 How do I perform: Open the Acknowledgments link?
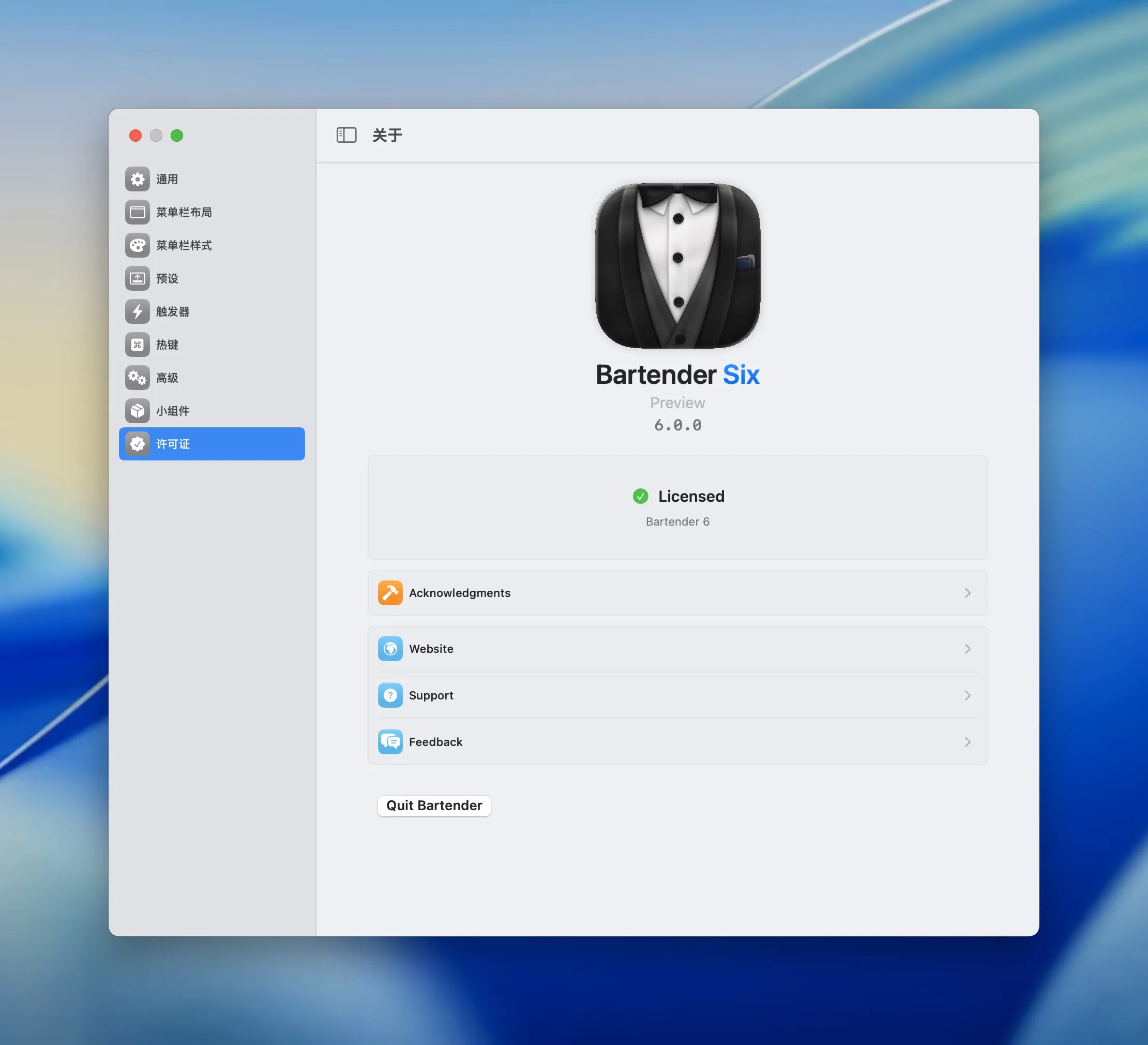677,592
